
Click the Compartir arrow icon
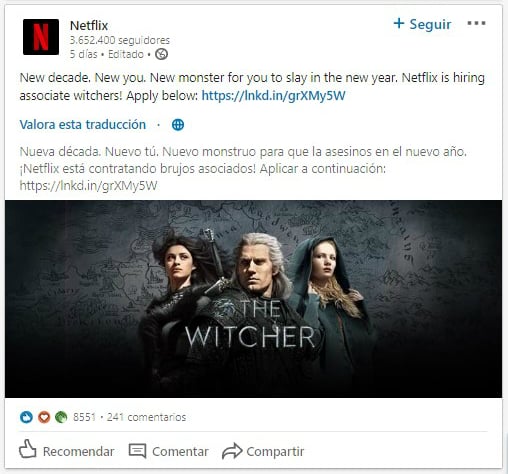click(x=232, y=451)
